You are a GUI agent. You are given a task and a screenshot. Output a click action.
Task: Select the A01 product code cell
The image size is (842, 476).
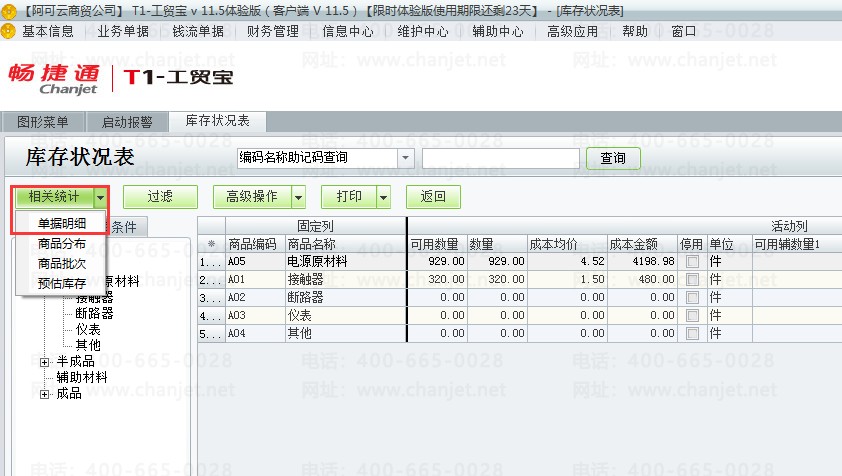[255, 279]
